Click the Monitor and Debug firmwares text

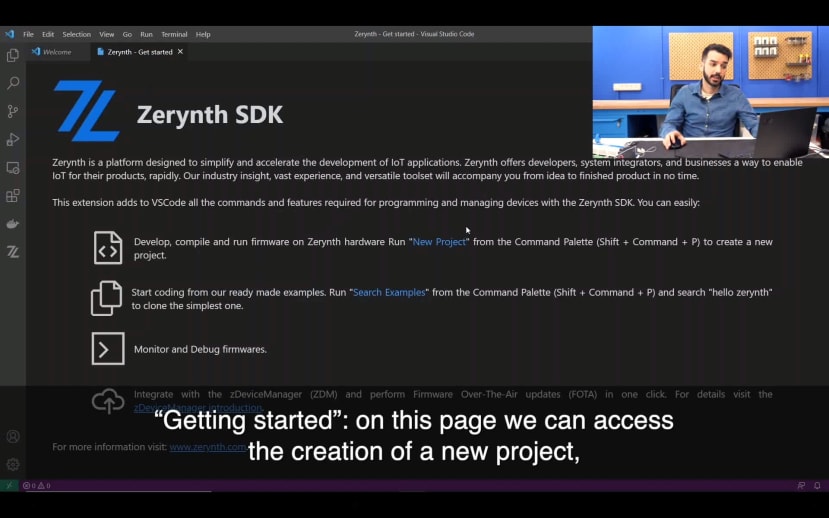click(x=200, y=349)
